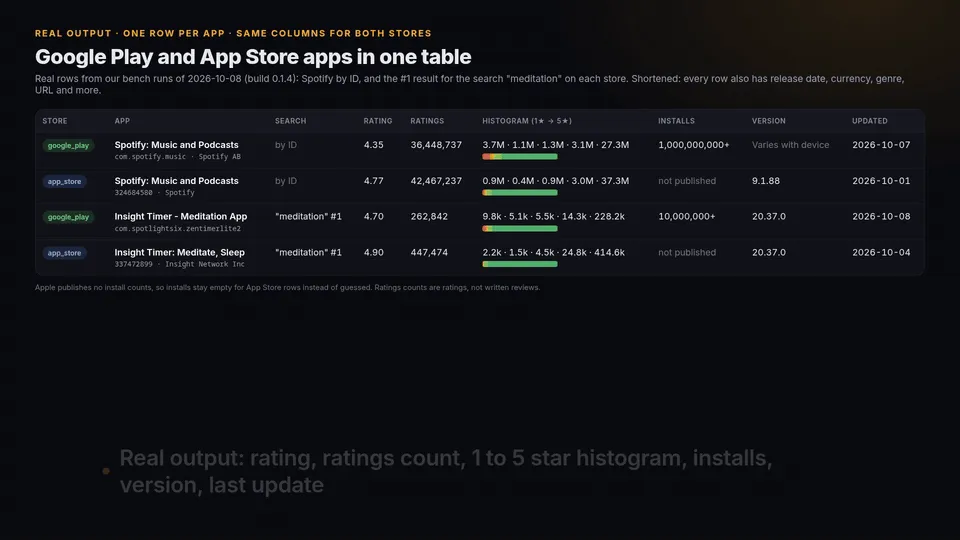Select Spotify app name in app_store row
960x540 pixels.
tap(176, 181)
